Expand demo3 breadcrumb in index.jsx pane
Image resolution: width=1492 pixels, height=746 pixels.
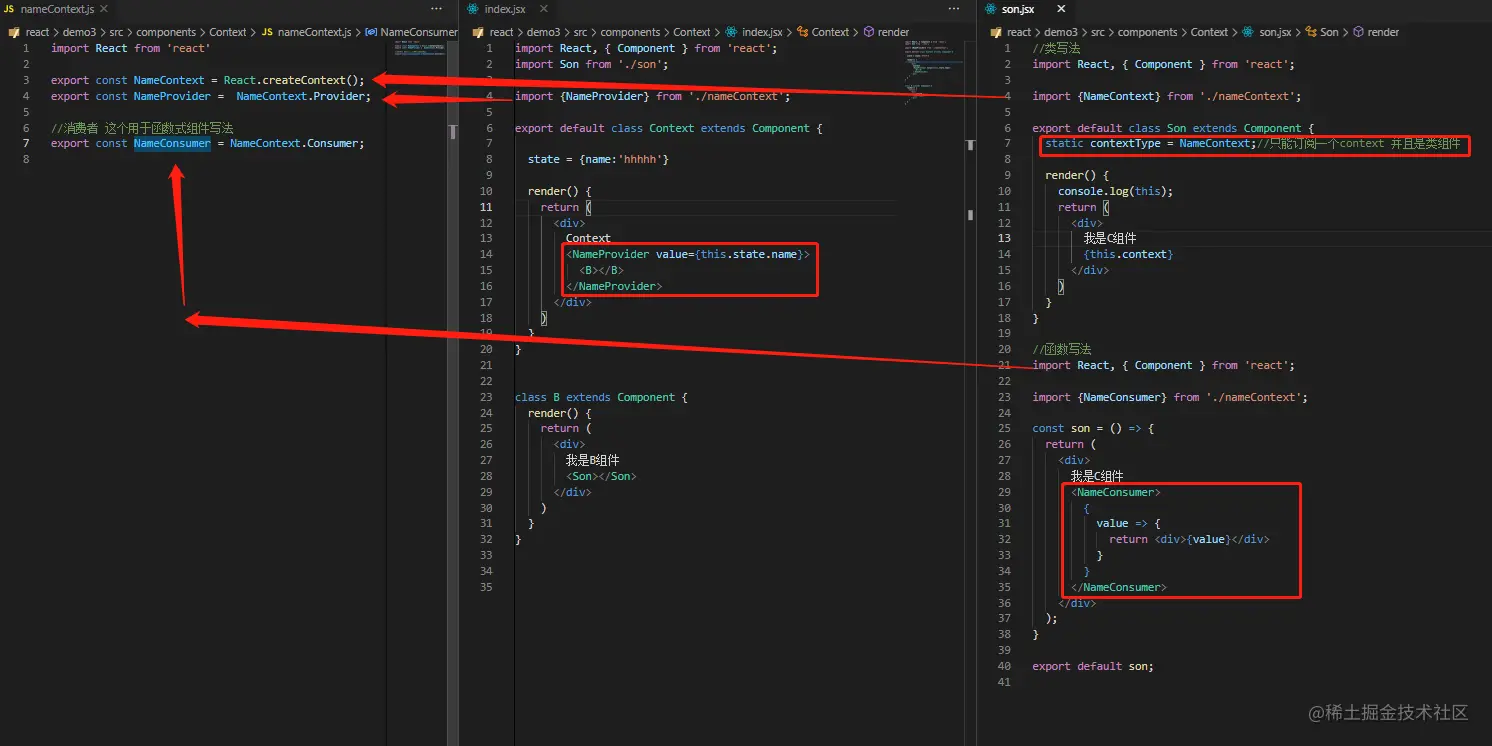542,32
